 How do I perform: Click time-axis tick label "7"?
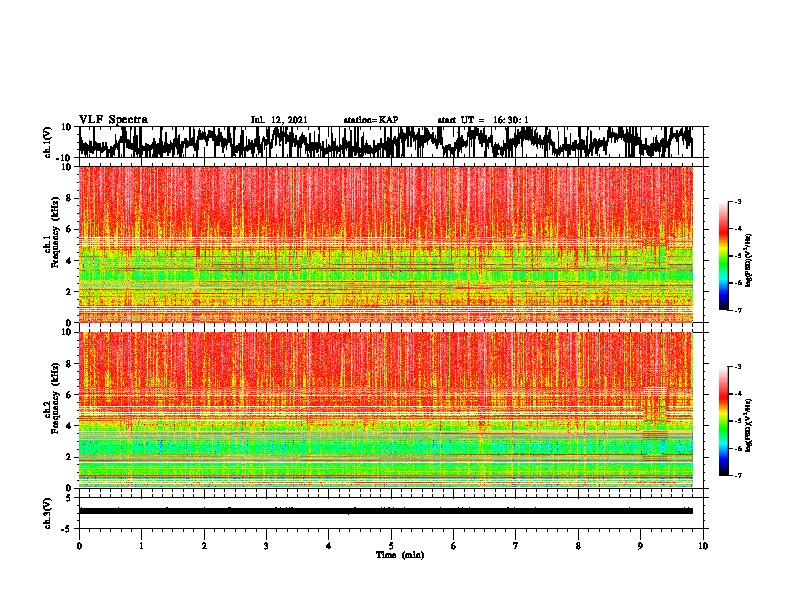516,546
